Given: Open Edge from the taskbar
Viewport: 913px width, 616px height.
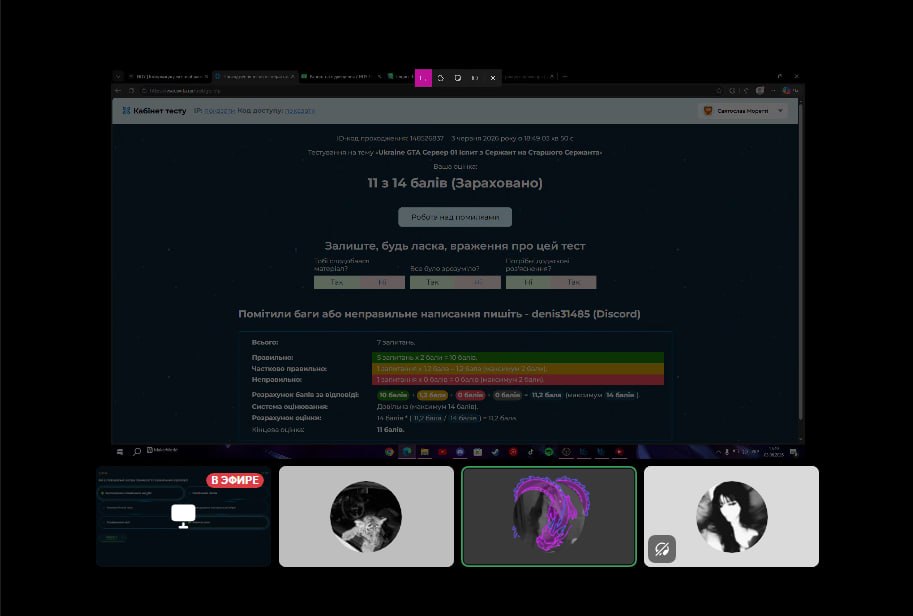Looking at the screenshot, I should tap(407, 452).
